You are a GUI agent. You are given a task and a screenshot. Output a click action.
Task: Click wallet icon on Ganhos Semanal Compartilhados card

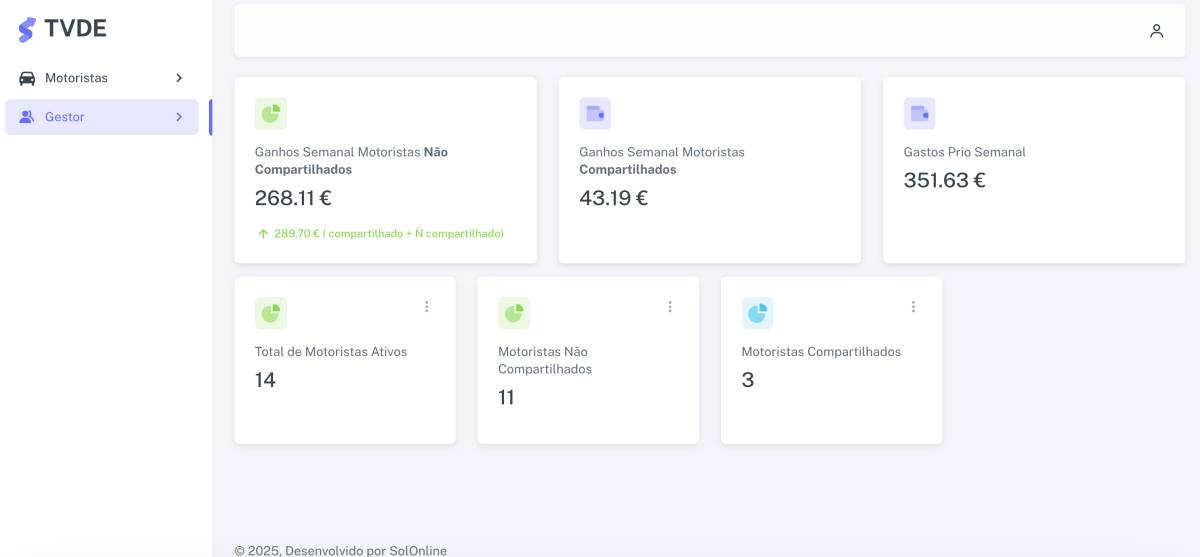[595, 114]
